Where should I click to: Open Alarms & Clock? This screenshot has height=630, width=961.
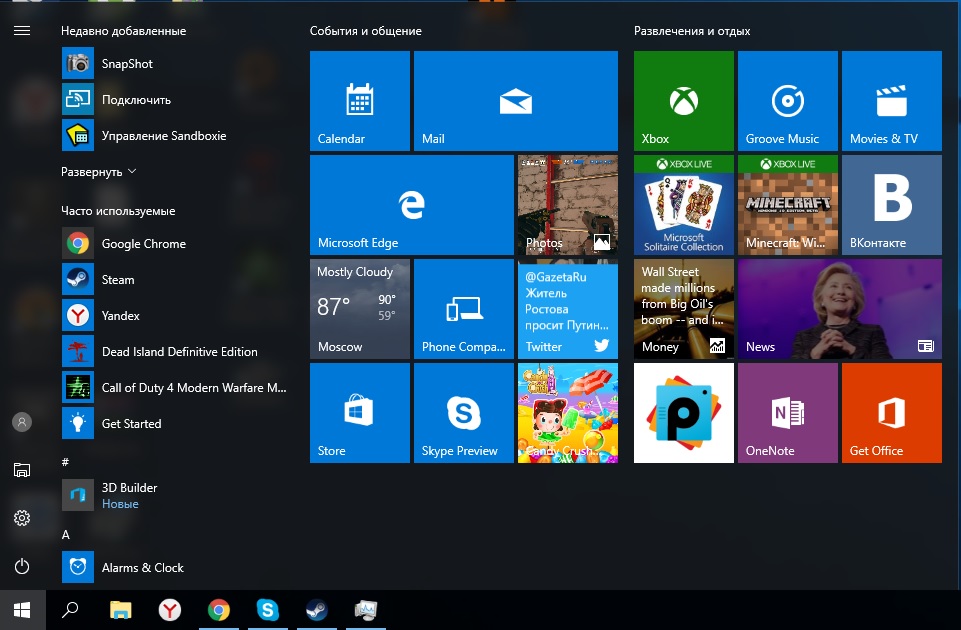tap(177, 567)
